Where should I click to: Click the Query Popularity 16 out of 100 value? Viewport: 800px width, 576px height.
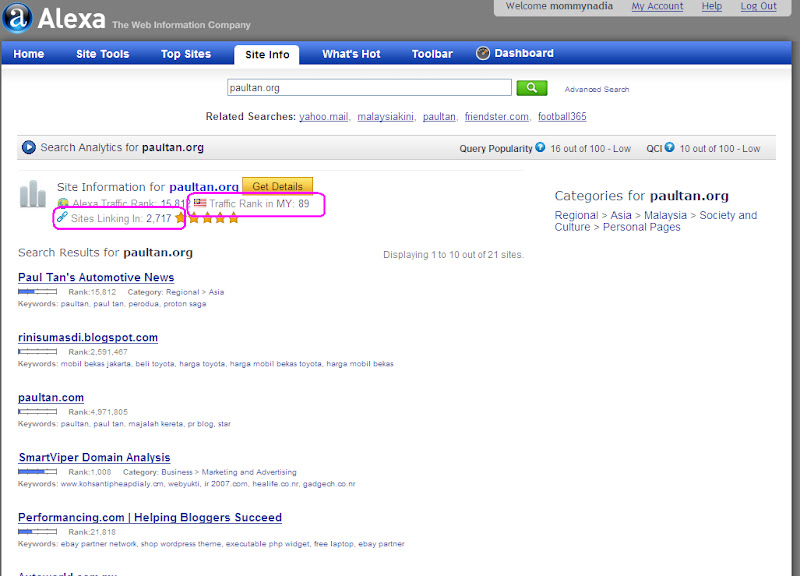(590, 148)
